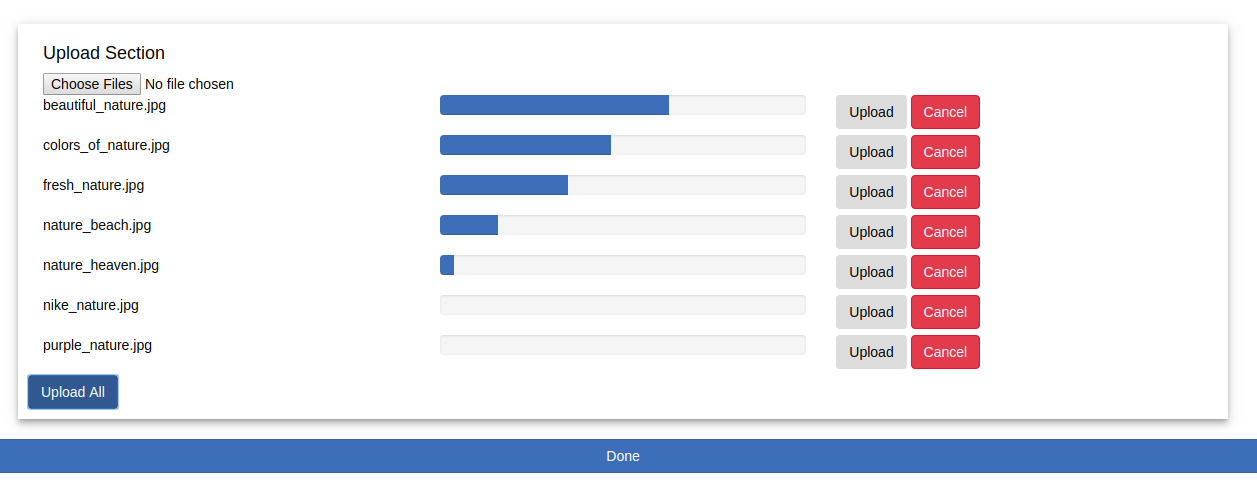Cancel the beautiful_nature.jpg upload

945,112
